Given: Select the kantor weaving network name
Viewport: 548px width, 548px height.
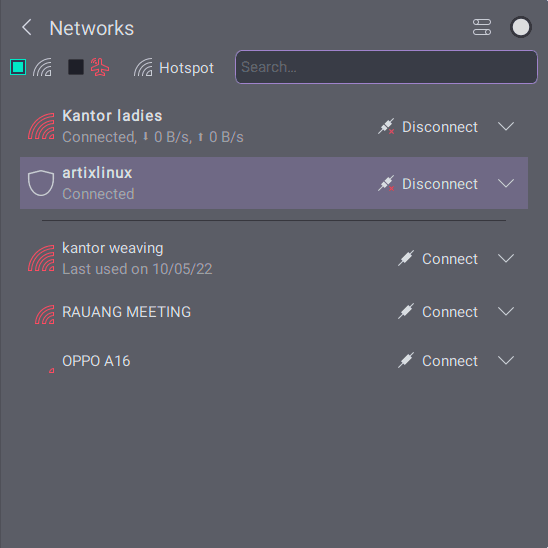Looking at the screenshot, I should click(x=113, y=248).
